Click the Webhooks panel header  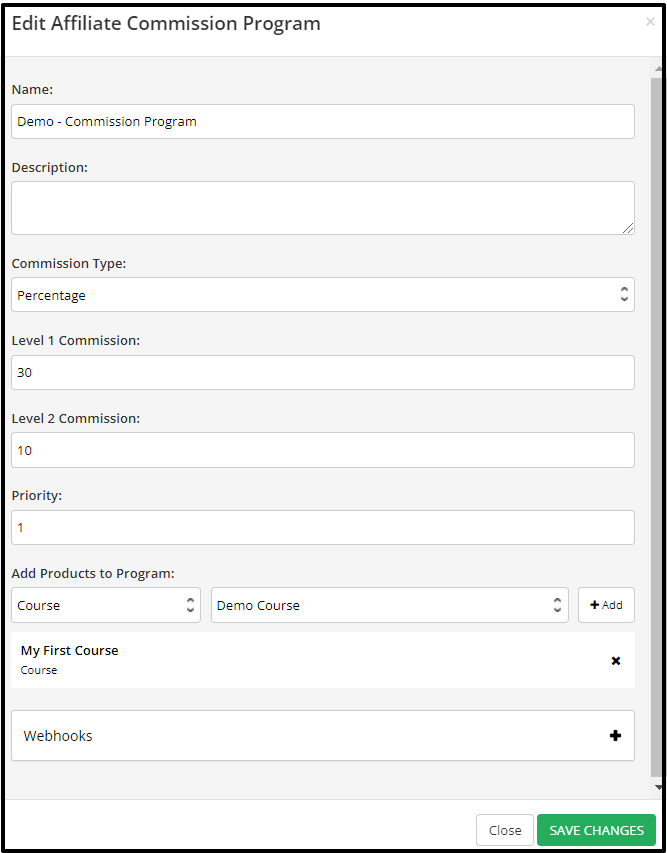323,735
